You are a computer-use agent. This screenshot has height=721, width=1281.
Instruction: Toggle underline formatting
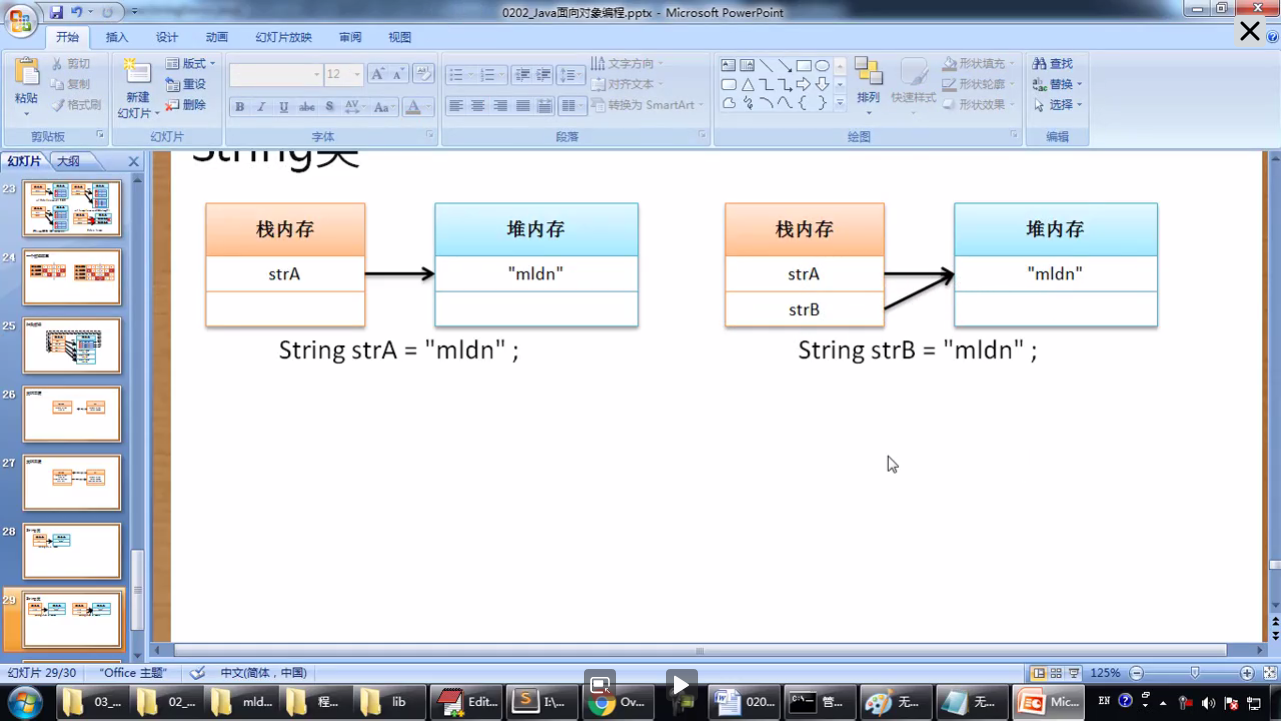pos(284,107)
